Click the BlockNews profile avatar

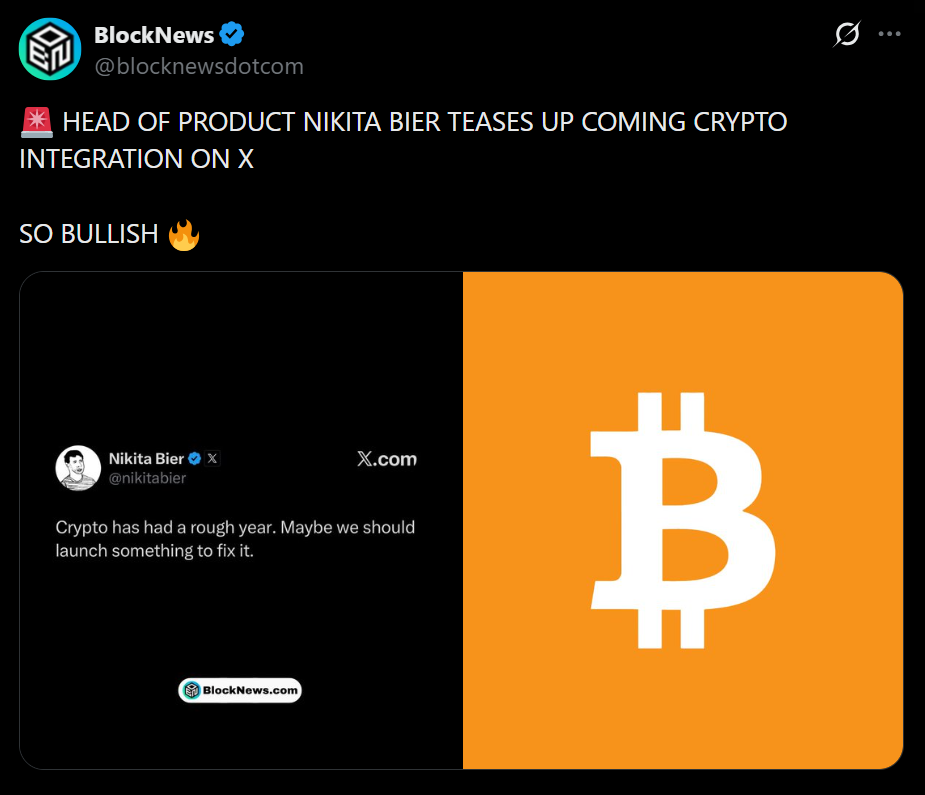pos(50,48)
